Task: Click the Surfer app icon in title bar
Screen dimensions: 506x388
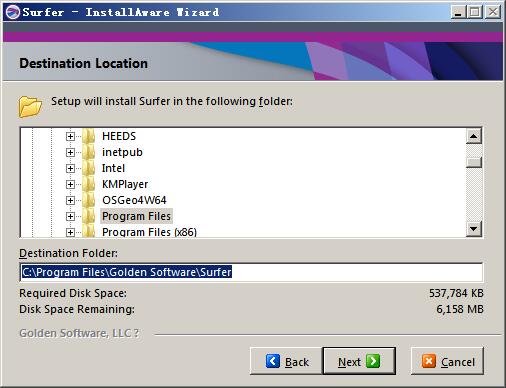Action: click(x=13, y=12)
